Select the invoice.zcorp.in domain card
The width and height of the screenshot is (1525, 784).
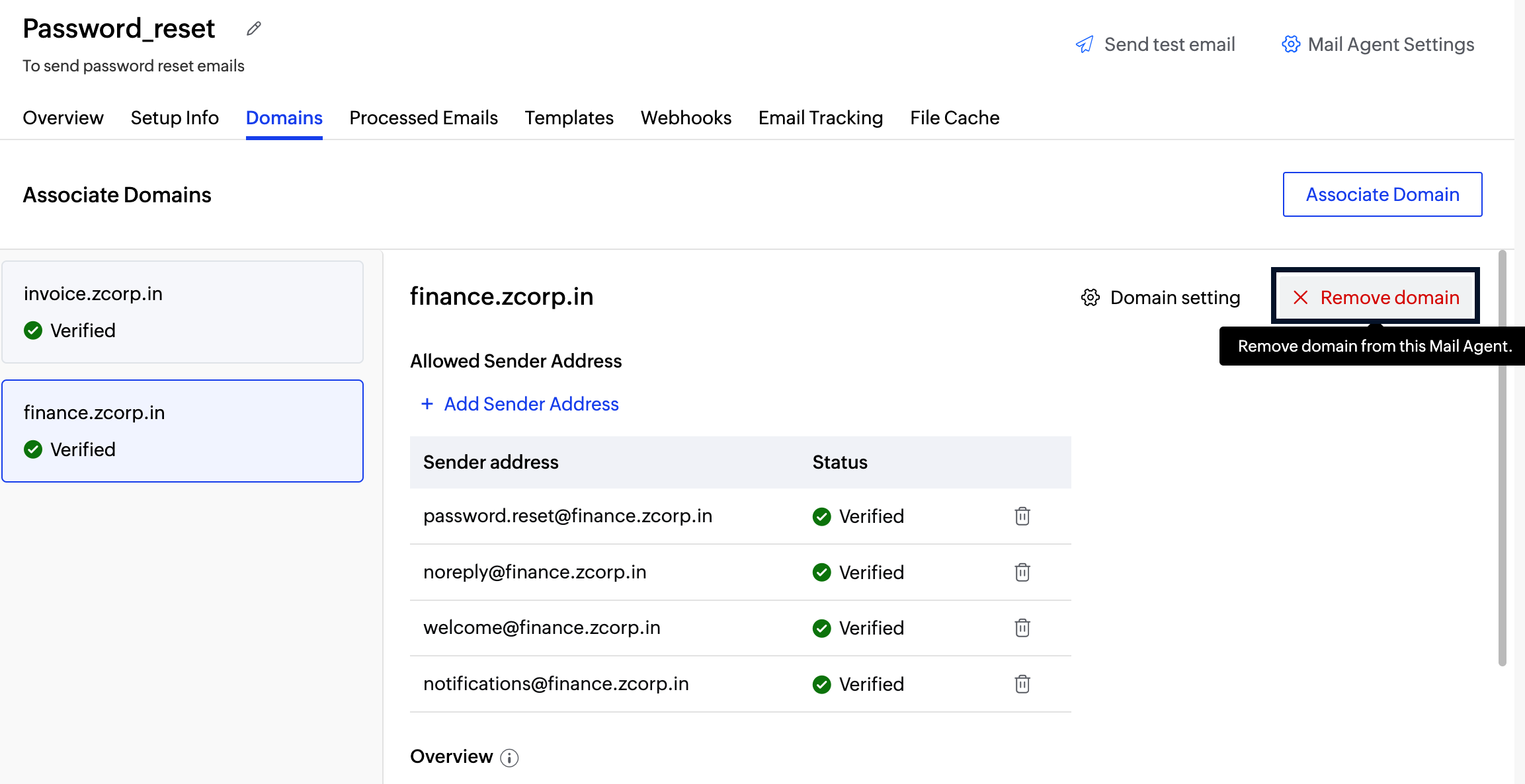[183, 312]
